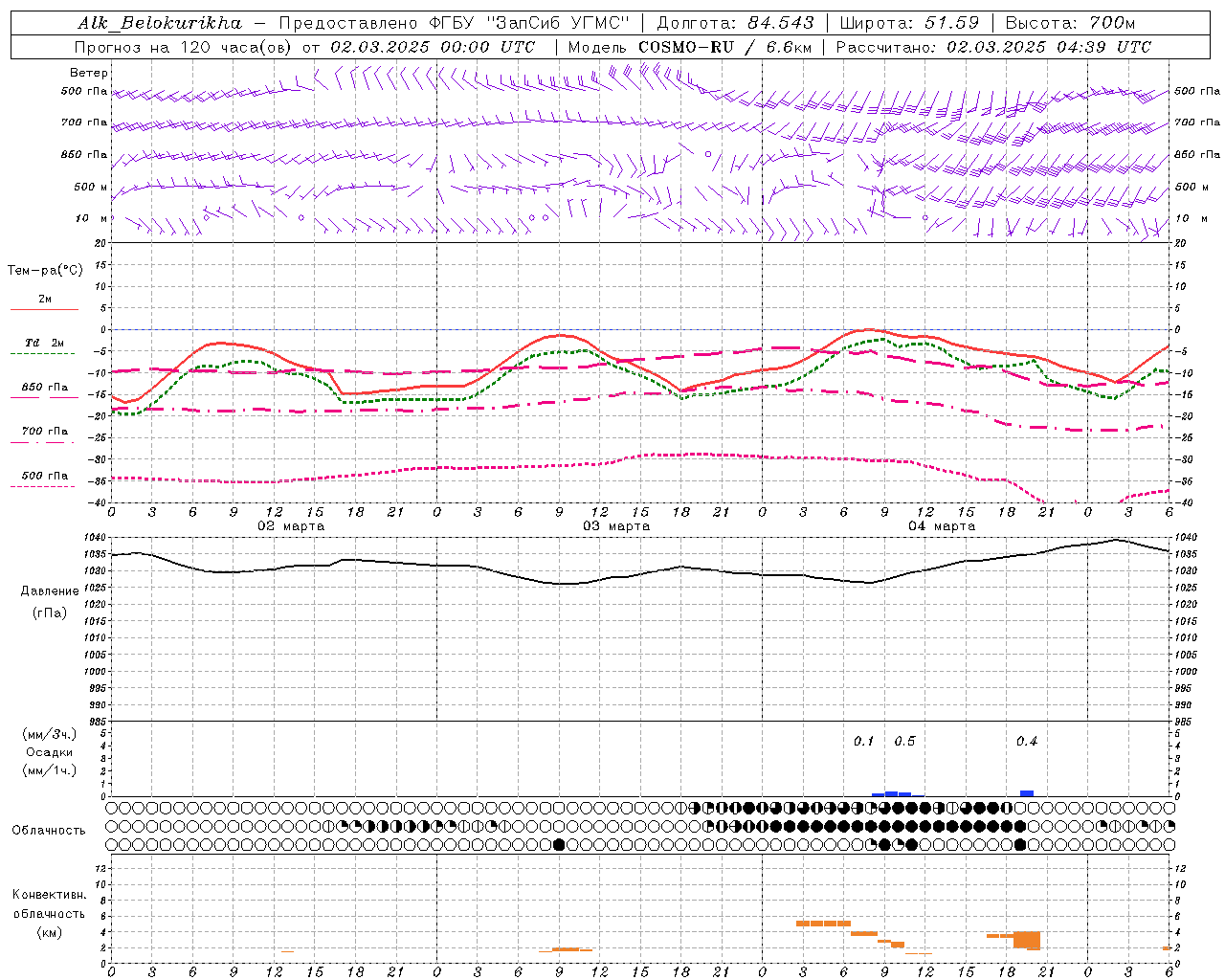Click the Ветер panel label
The height and width of the screenshot is (980, 1225).
pyautogui.click(x=89, y=73)
